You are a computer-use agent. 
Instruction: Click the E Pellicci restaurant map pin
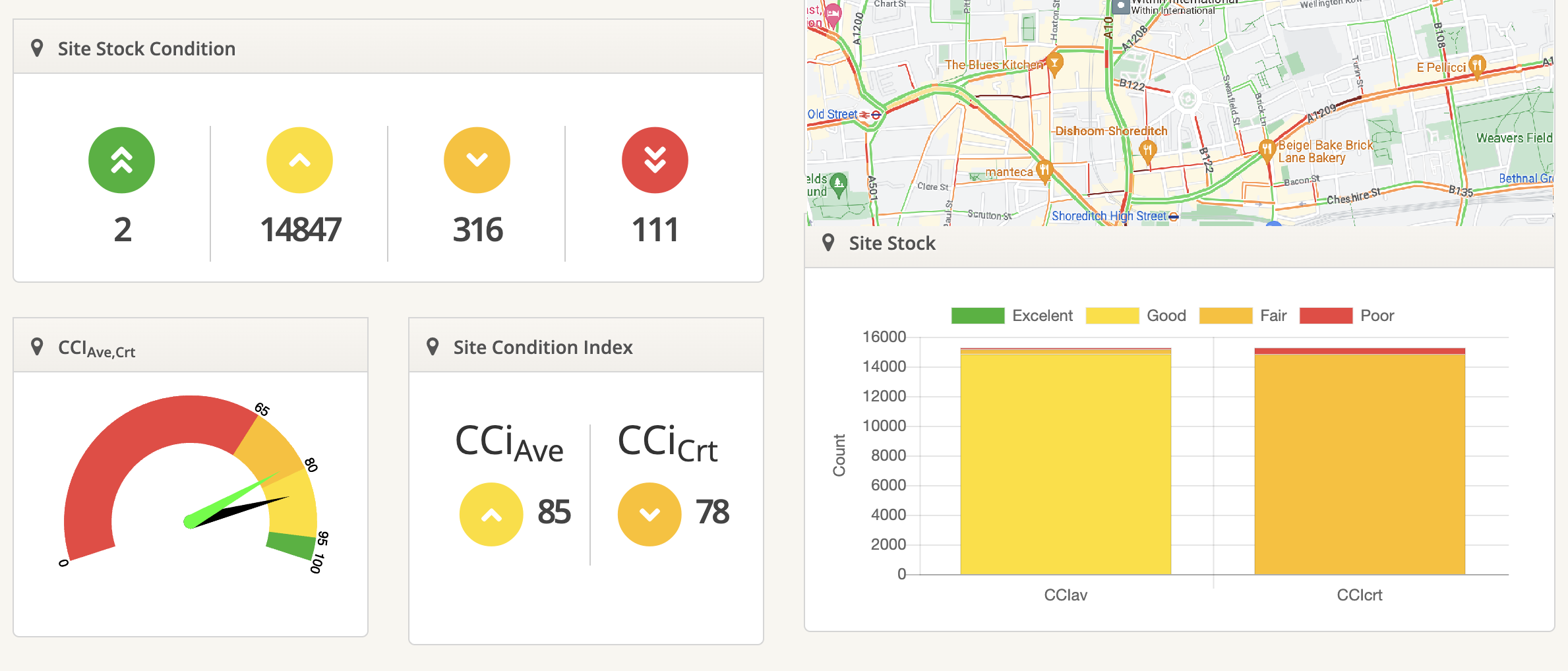[x=1477, y=66]
